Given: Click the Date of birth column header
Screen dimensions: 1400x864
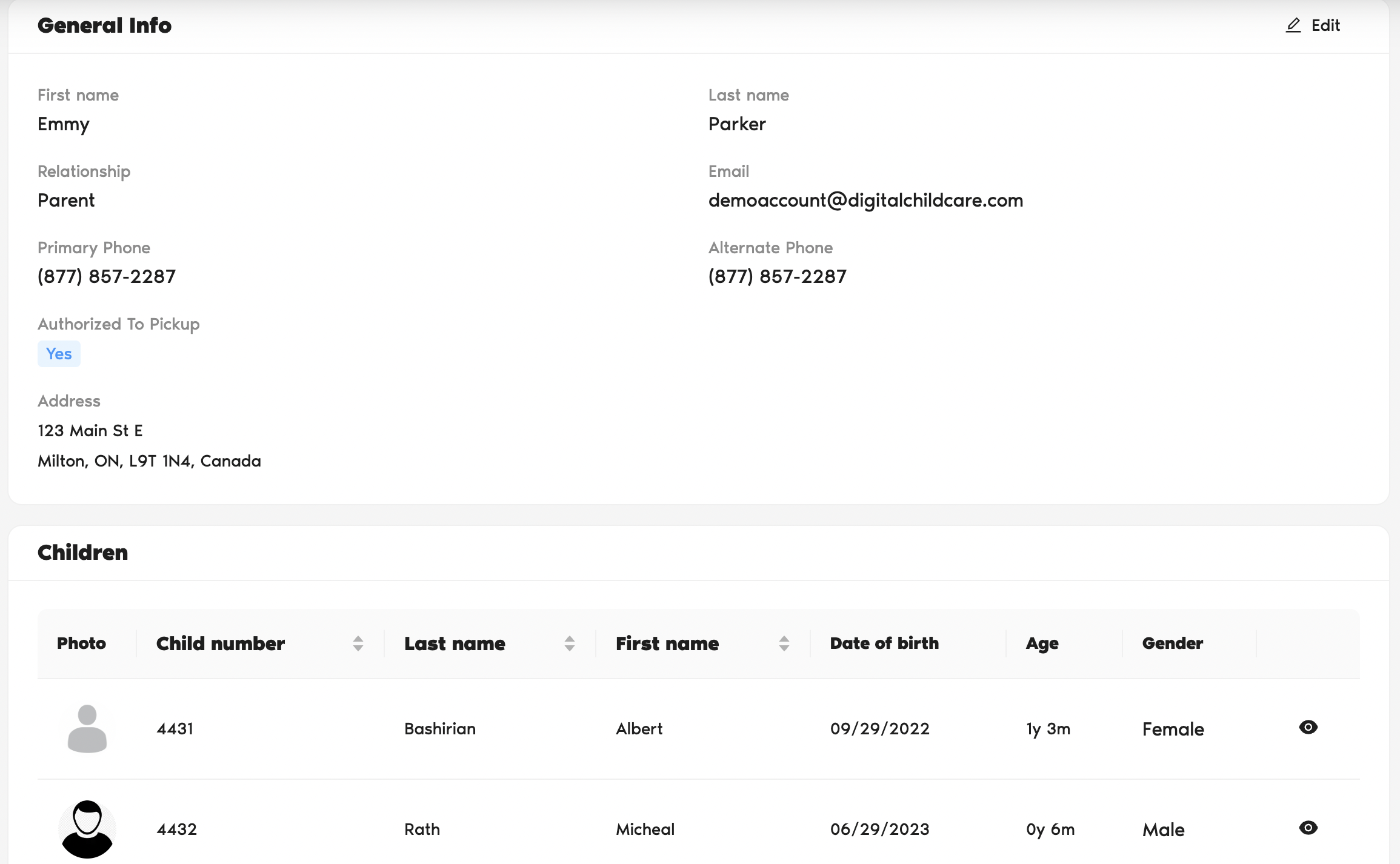Looking at the screenshot, I should tap(884, 643).
